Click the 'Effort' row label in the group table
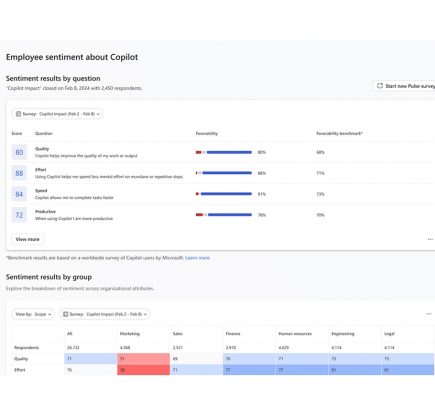 click(x=20, y=370)
